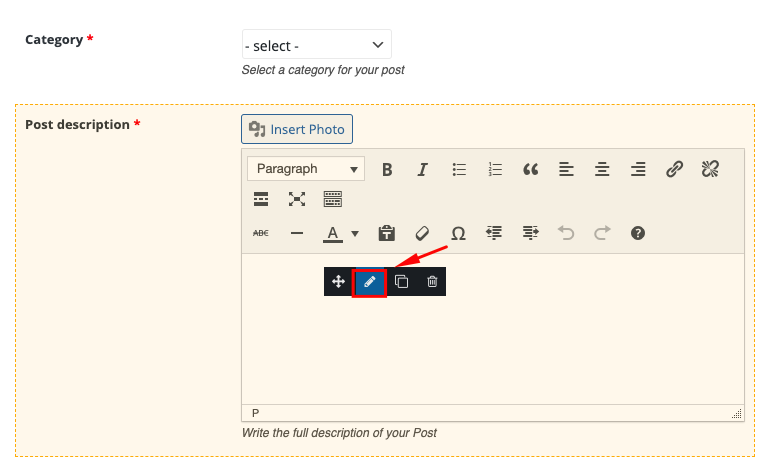Toggle the toolbar with the keyboard icon
764x469 pixels.
333,199
